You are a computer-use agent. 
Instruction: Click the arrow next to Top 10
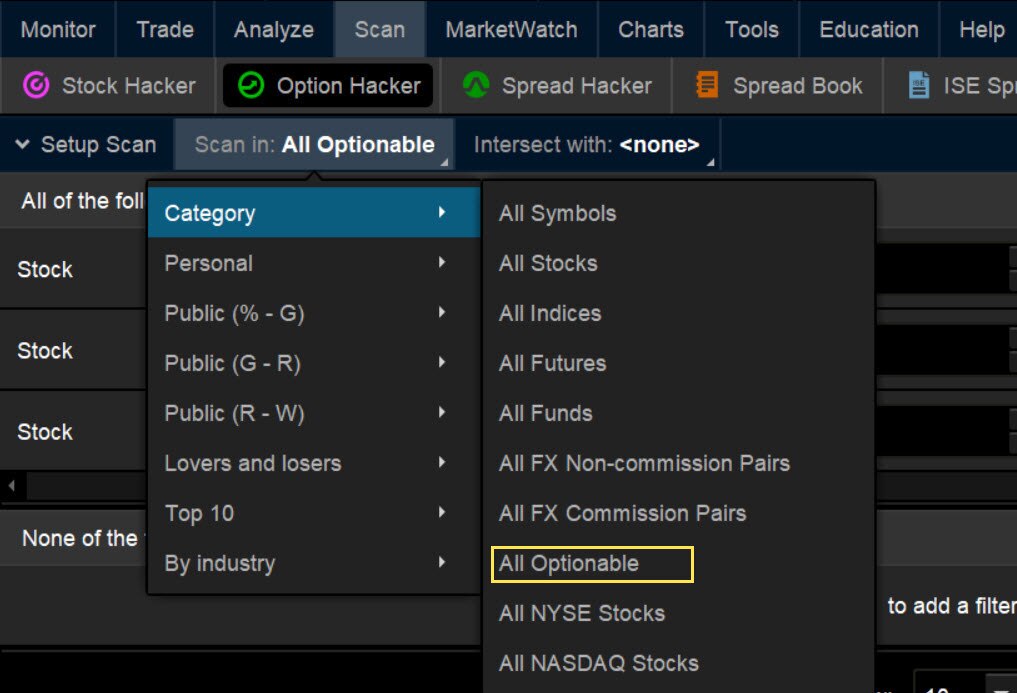click(442, 512)
